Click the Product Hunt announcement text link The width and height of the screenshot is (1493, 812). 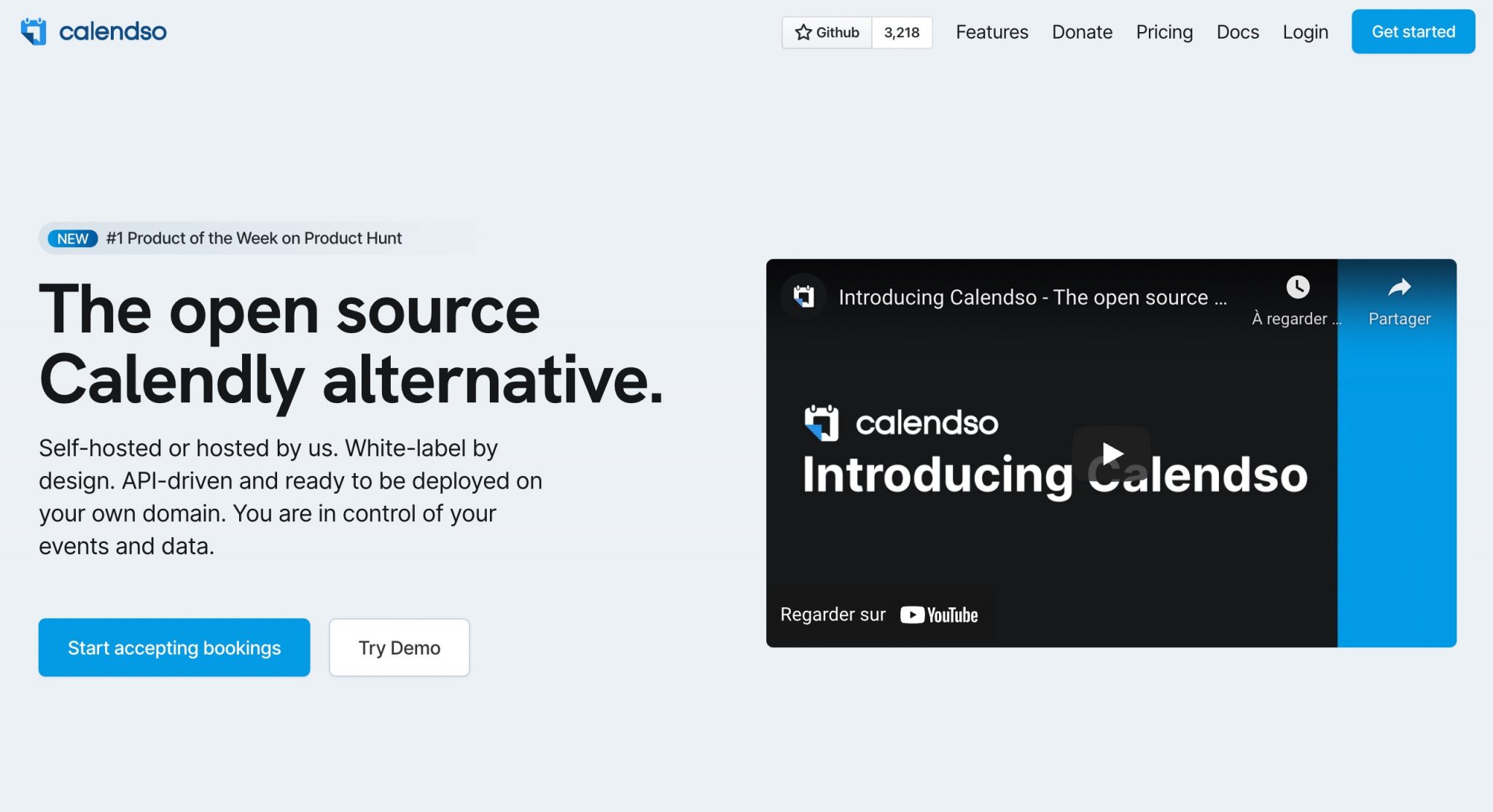point(254,237)
